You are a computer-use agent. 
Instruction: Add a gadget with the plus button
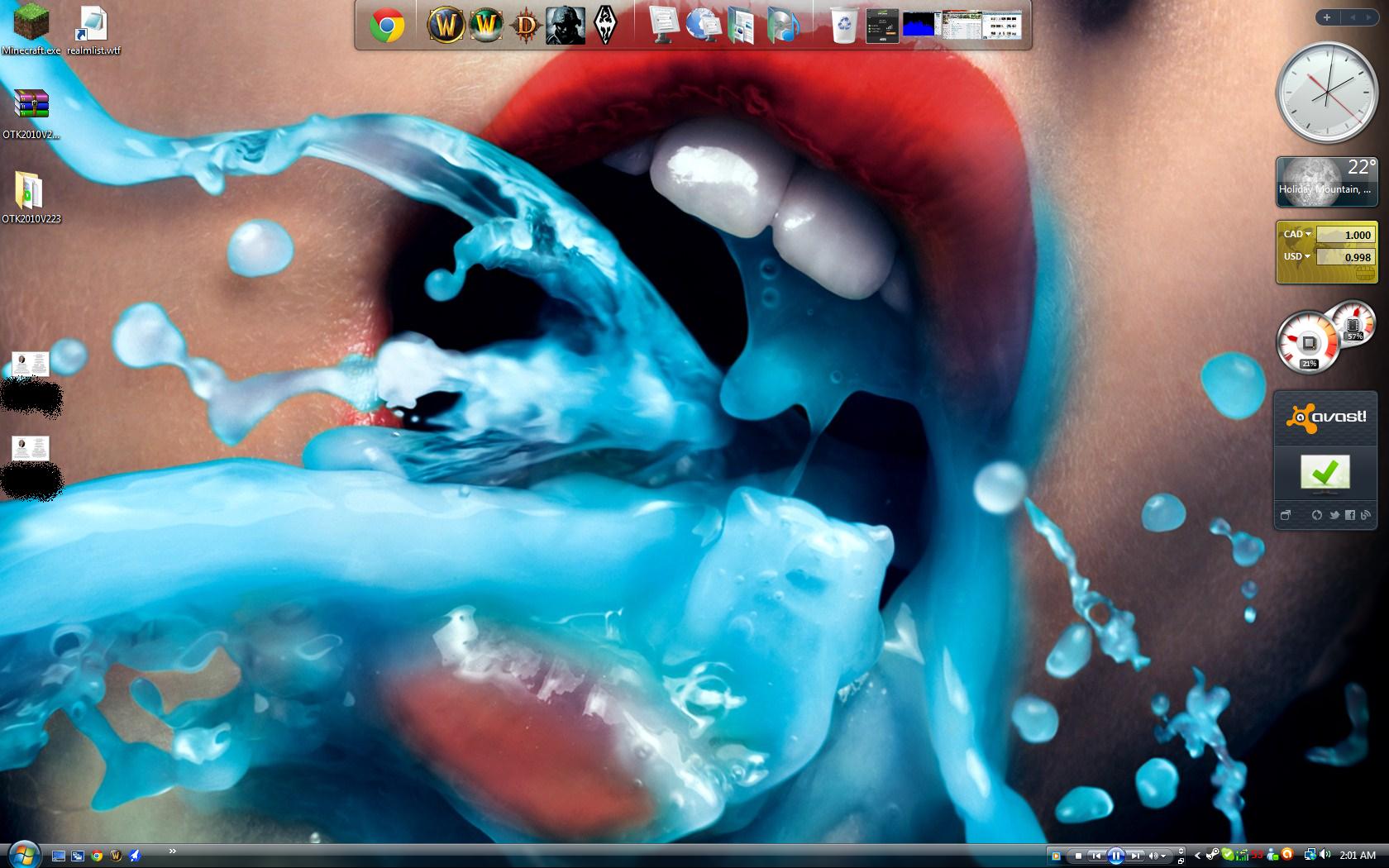pyautogui.click(x=1326, y=17)
